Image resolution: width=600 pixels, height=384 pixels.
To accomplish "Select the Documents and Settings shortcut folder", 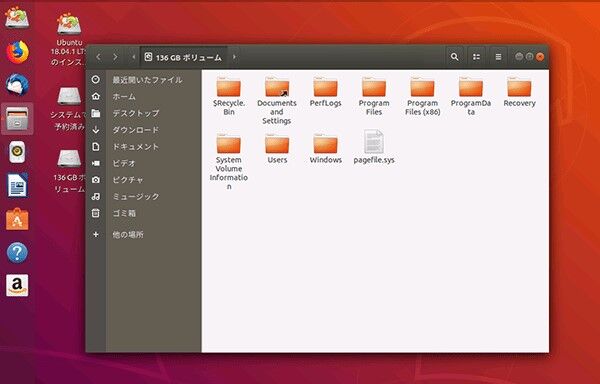I will tap(277, 101).
